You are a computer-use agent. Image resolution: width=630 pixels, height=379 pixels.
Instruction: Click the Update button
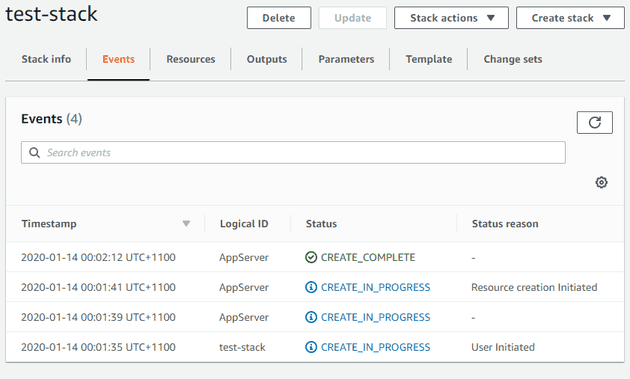pyautogui.click(x=353, y=18)
